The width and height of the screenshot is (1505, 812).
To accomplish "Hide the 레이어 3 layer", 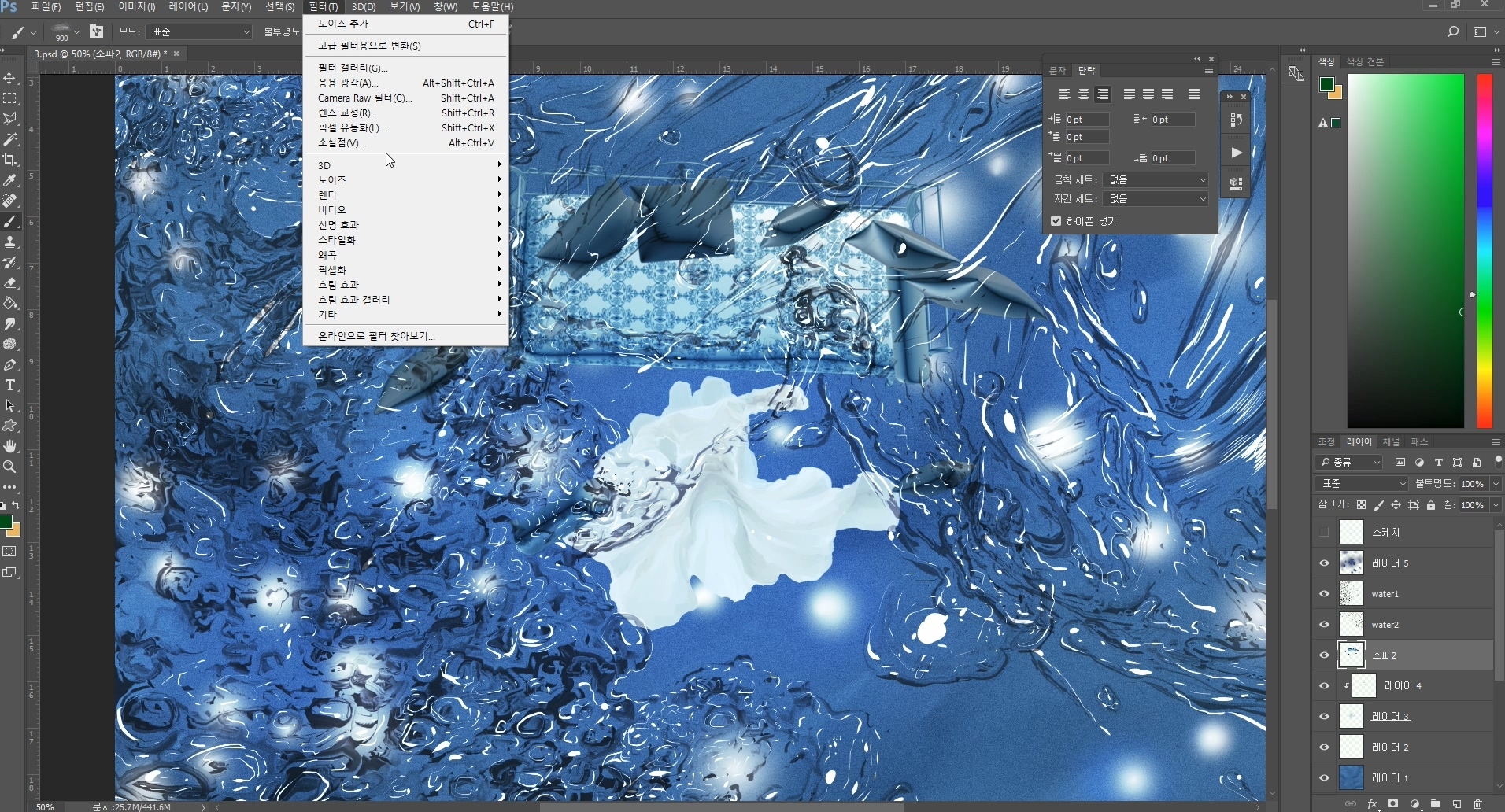I will pos(1324,716).
